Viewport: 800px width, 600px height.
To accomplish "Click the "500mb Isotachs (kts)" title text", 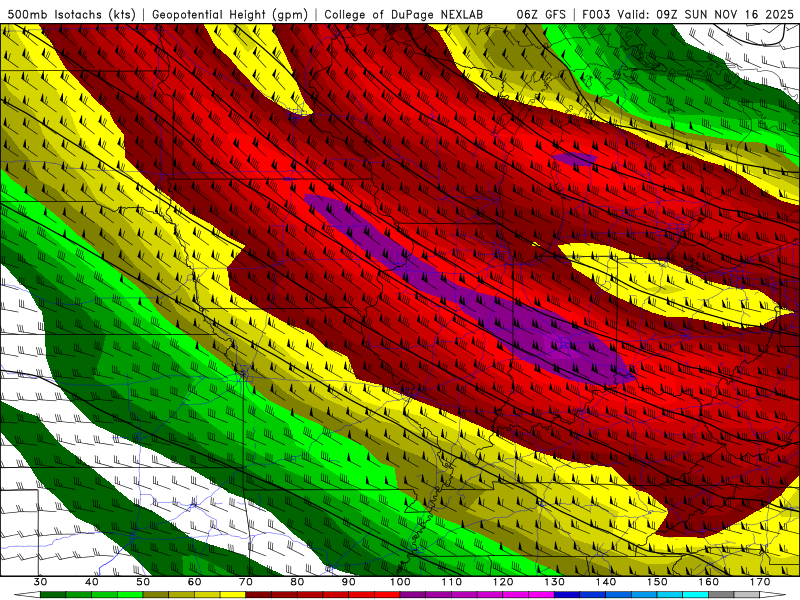I will (71, 14).
